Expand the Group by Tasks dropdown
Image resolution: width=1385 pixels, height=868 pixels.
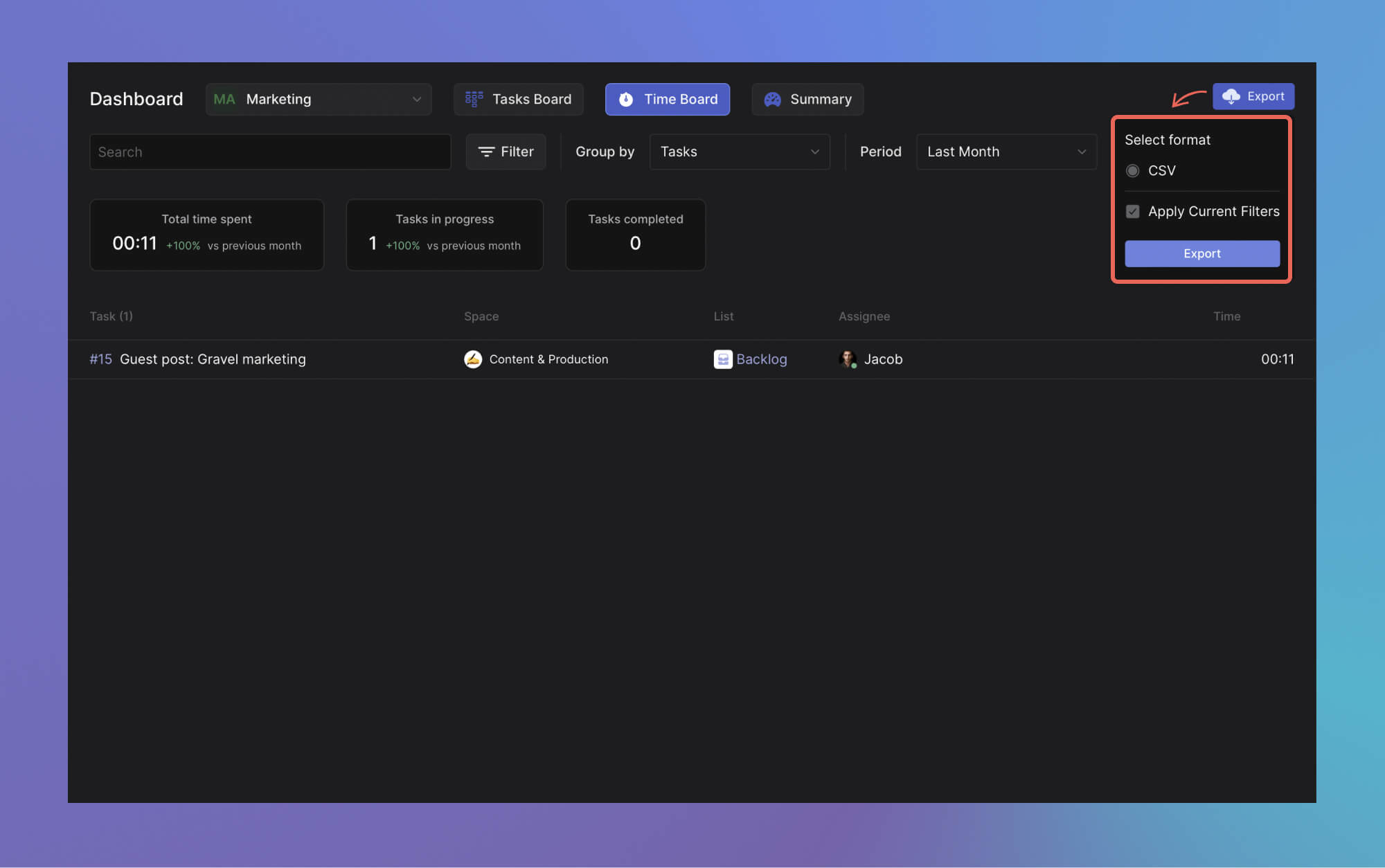739,152
